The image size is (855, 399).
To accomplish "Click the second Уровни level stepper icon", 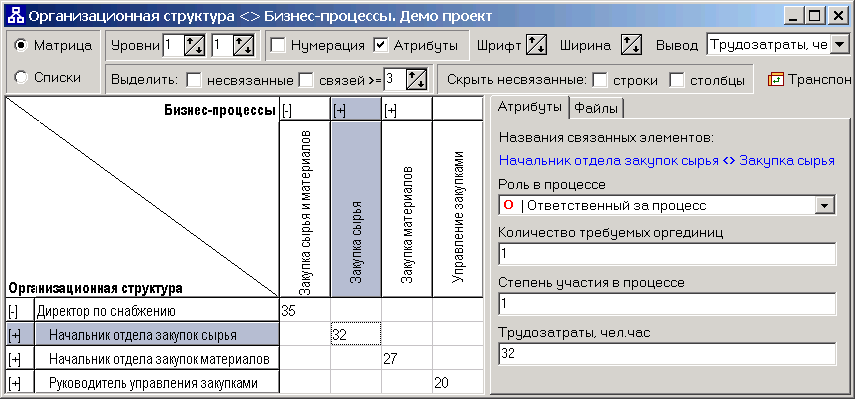I will click(x=243, y=45).
